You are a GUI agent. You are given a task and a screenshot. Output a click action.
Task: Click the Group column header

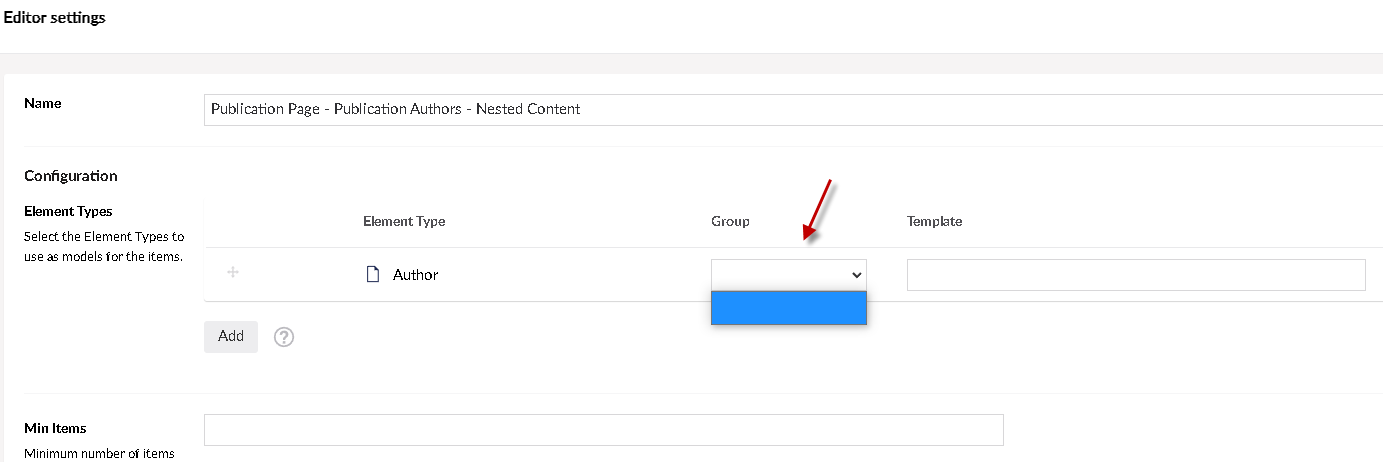point(730,221)
